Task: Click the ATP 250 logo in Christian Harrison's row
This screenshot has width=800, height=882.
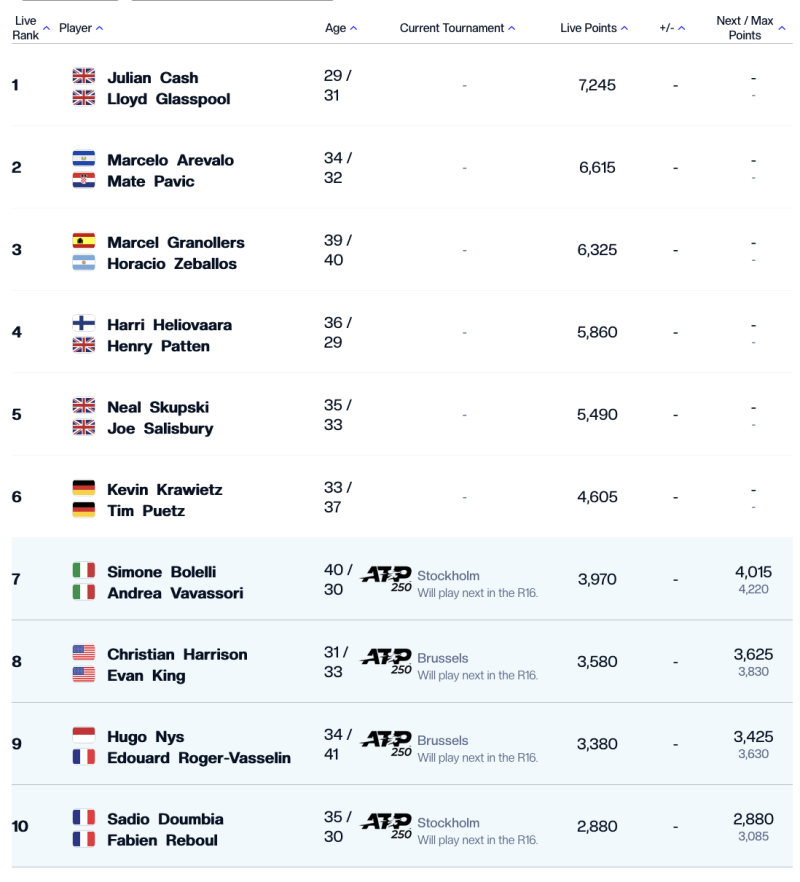Action: tap(386, 661)
